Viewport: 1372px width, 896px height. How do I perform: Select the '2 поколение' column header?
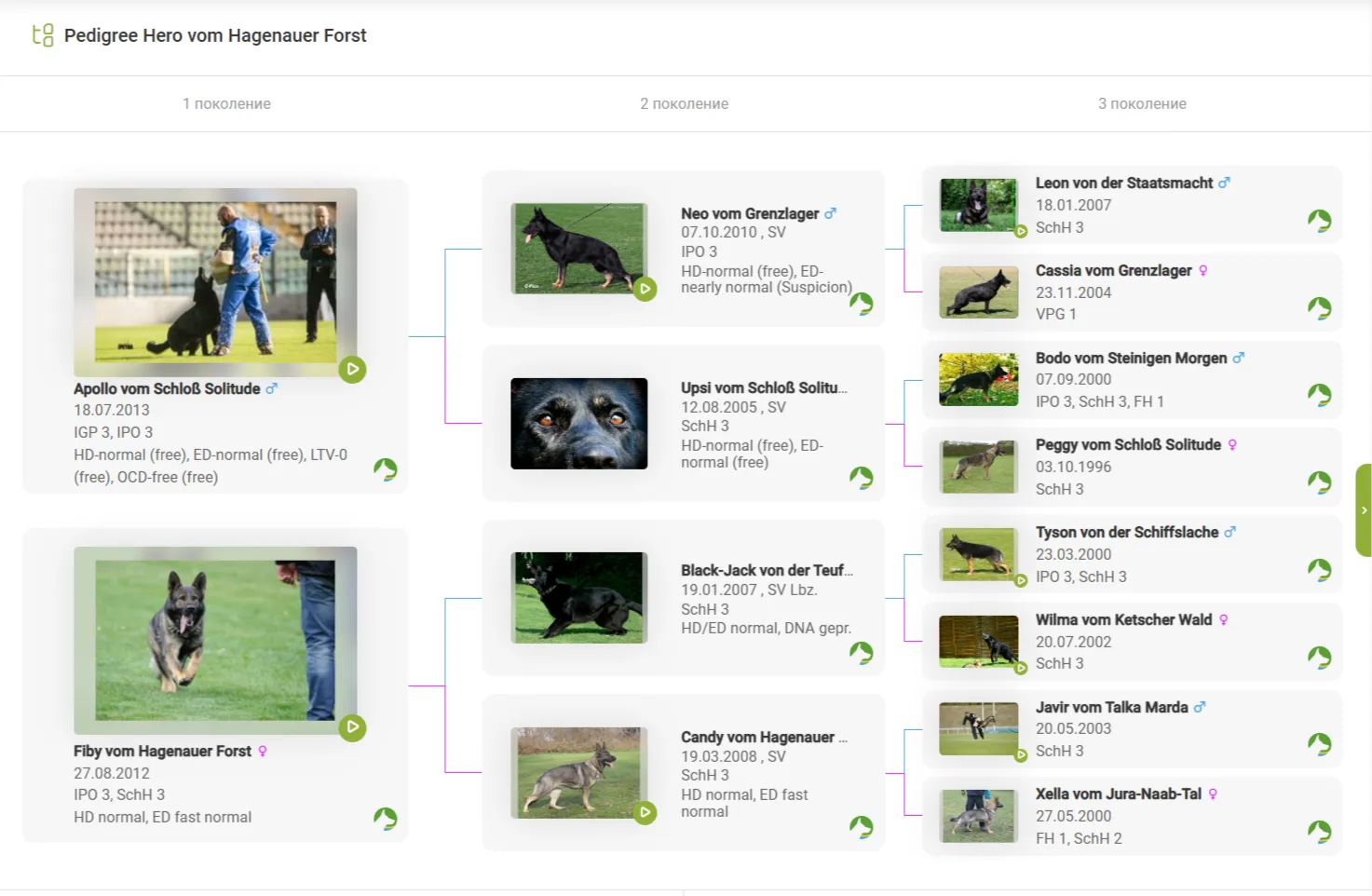[684, 103]
